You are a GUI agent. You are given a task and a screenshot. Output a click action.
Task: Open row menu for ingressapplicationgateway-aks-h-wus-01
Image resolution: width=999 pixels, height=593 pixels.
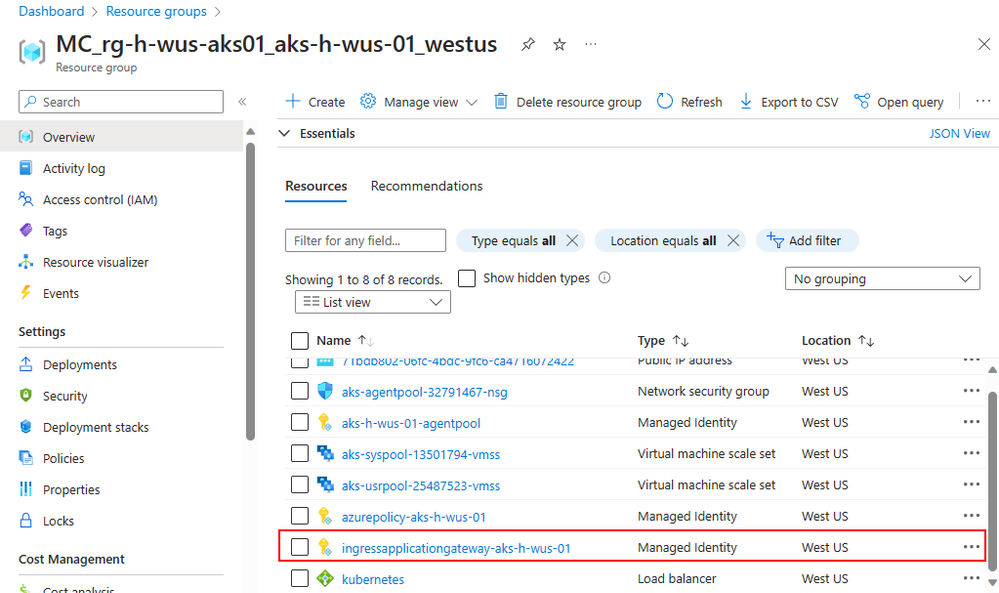tap(971, 547)
